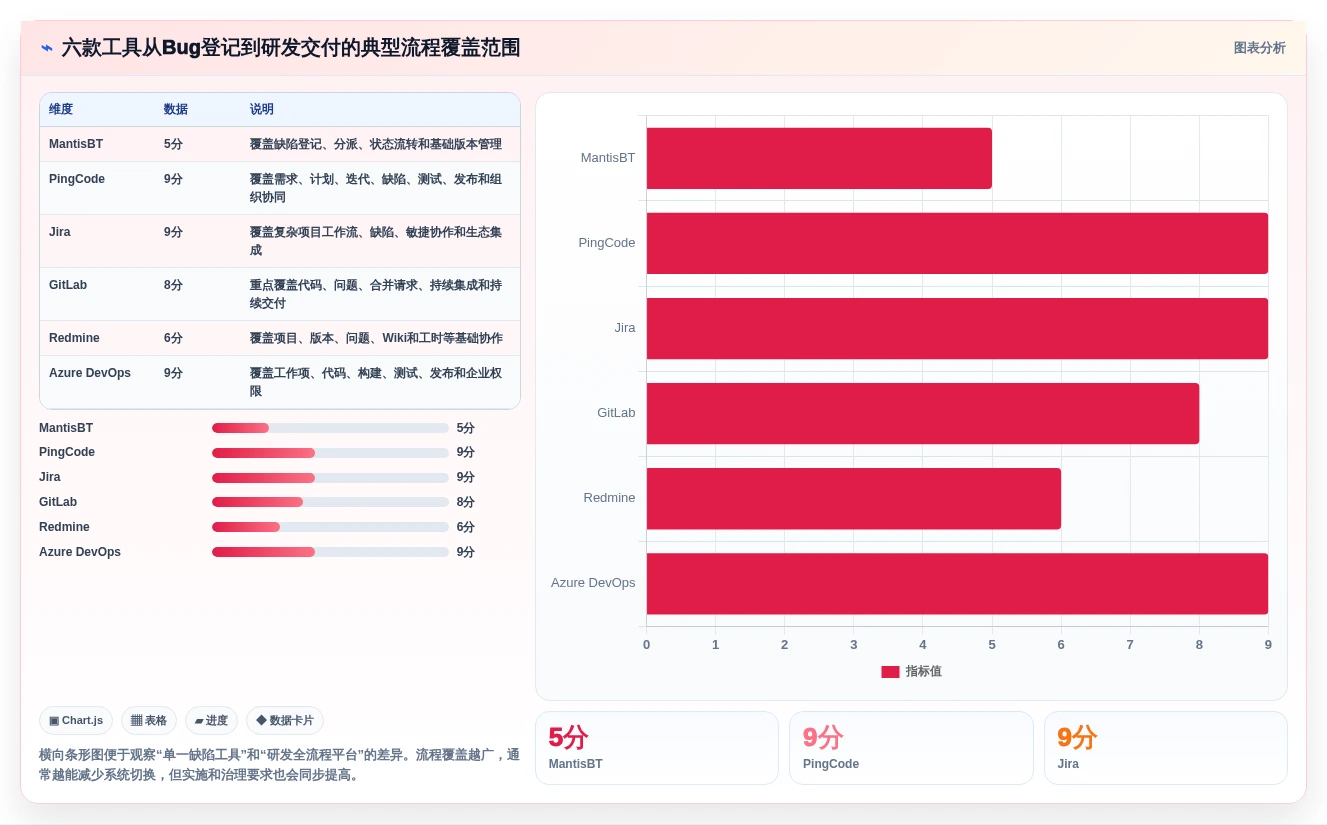
Task: Select the Jira table row name
Action: pos(60,232)
